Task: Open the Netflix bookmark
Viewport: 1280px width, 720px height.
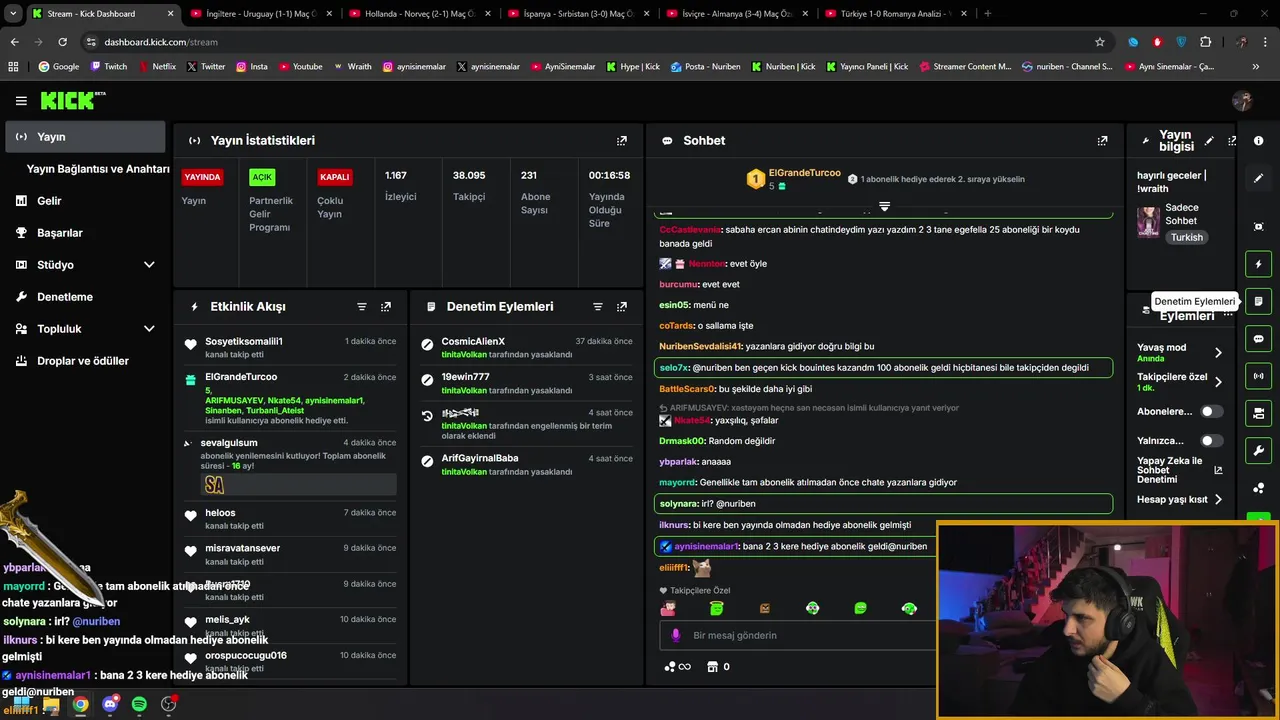Action: (x=156, y=67)
